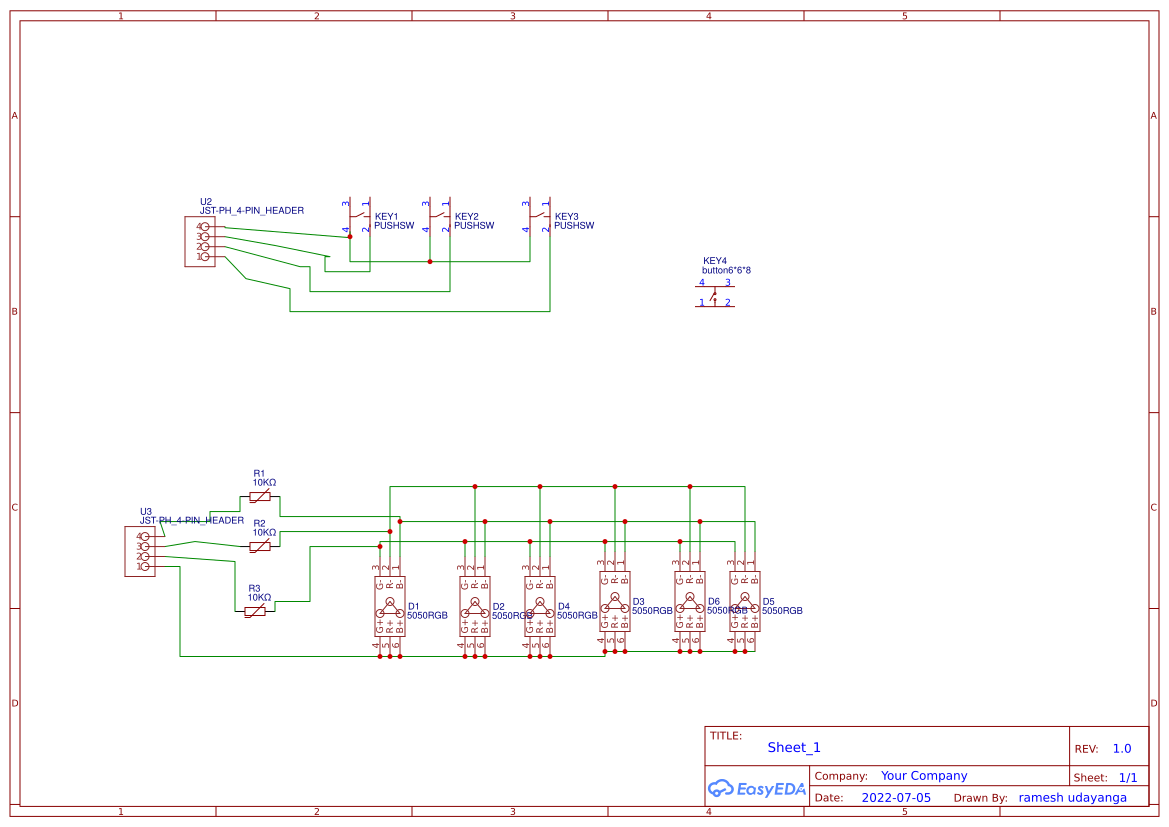Click the REV 1.0 value in title block
1169x827 pixels.
tap(1125, 747)
